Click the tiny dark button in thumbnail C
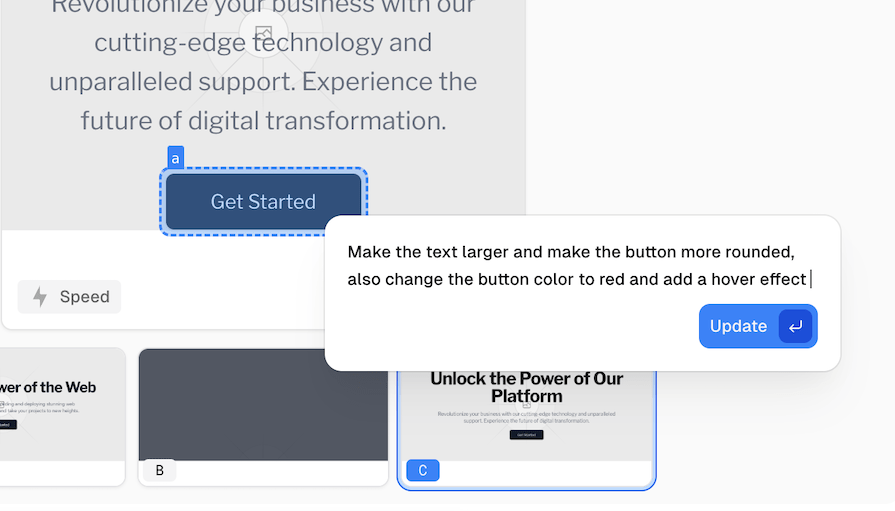This screenshot has width=895, height=511. (x=526, y=435)
